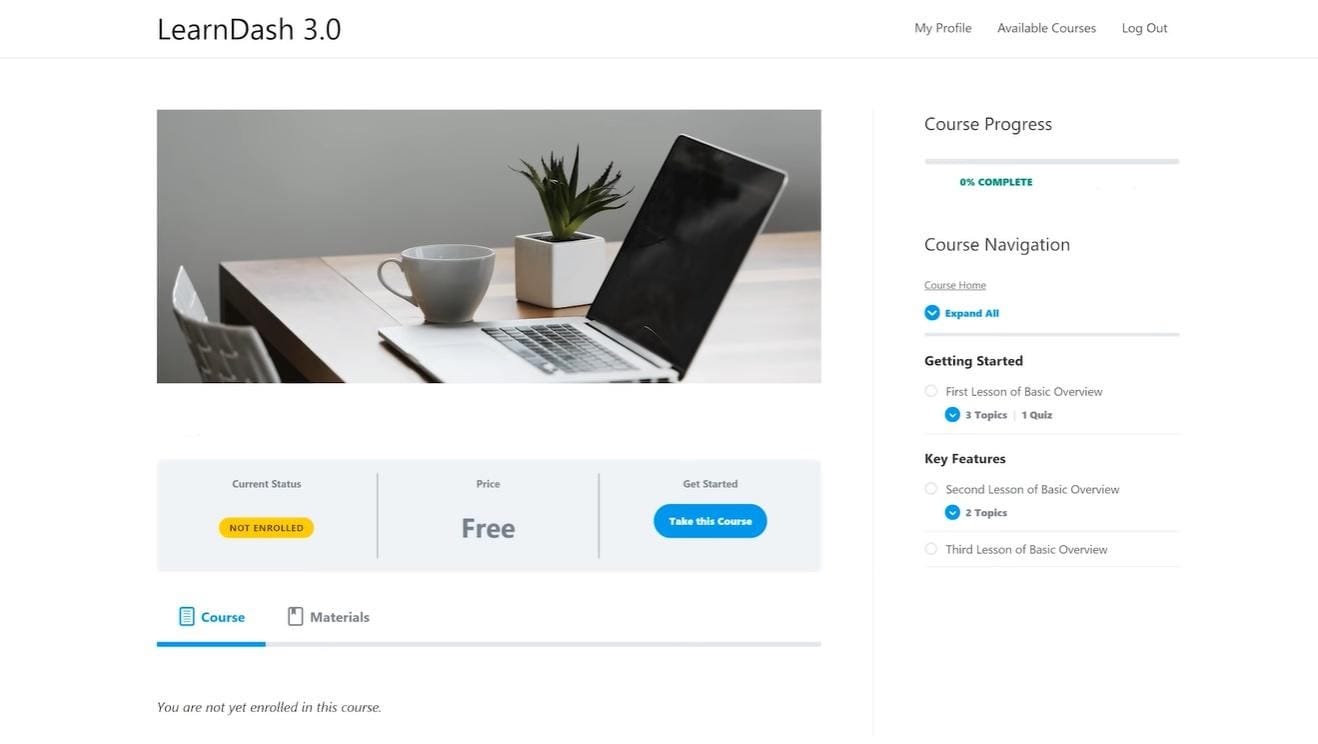Screen dimensions: 1318x744
Task: Click the chevron icon beside 3 Topics
Action: click(x=952, y=415)
